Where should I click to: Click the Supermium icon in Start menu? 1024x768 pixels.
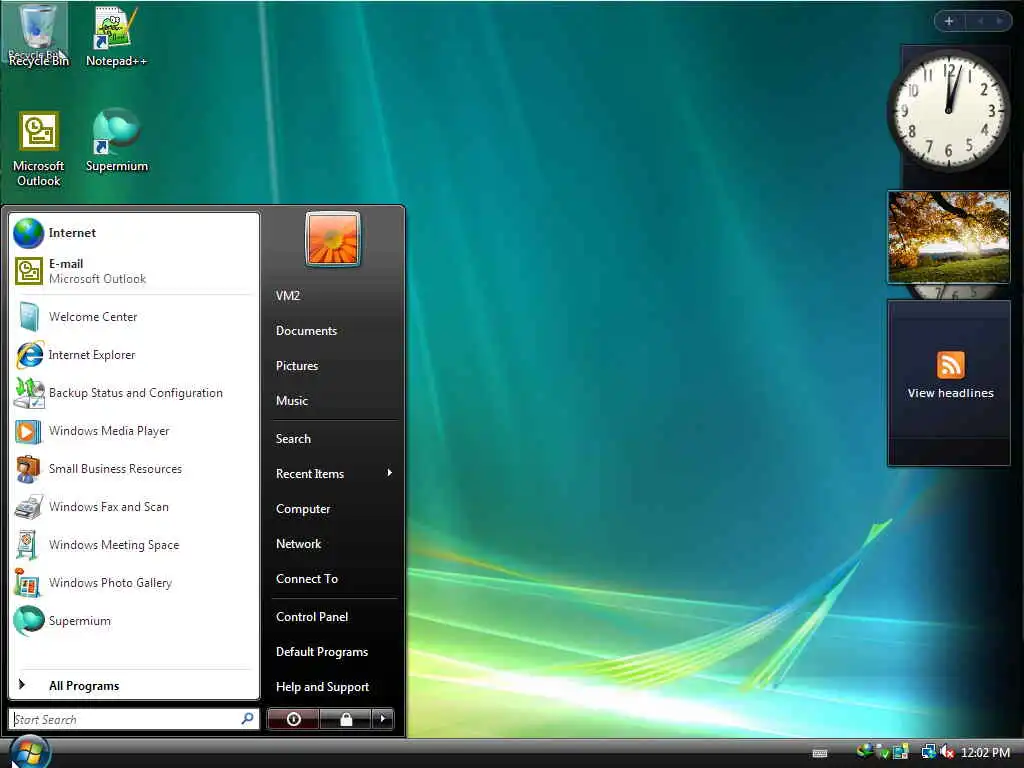point(29,620)
